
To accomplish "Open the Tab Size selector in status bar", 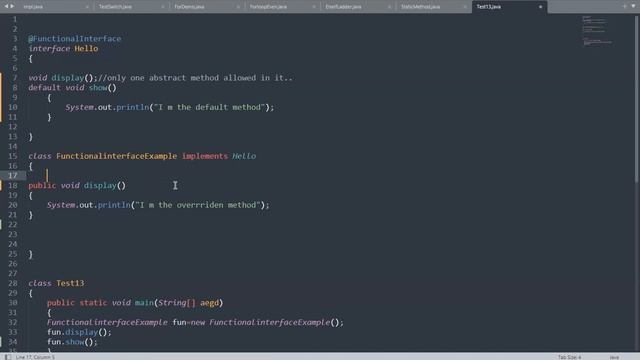I will point(569,357).
